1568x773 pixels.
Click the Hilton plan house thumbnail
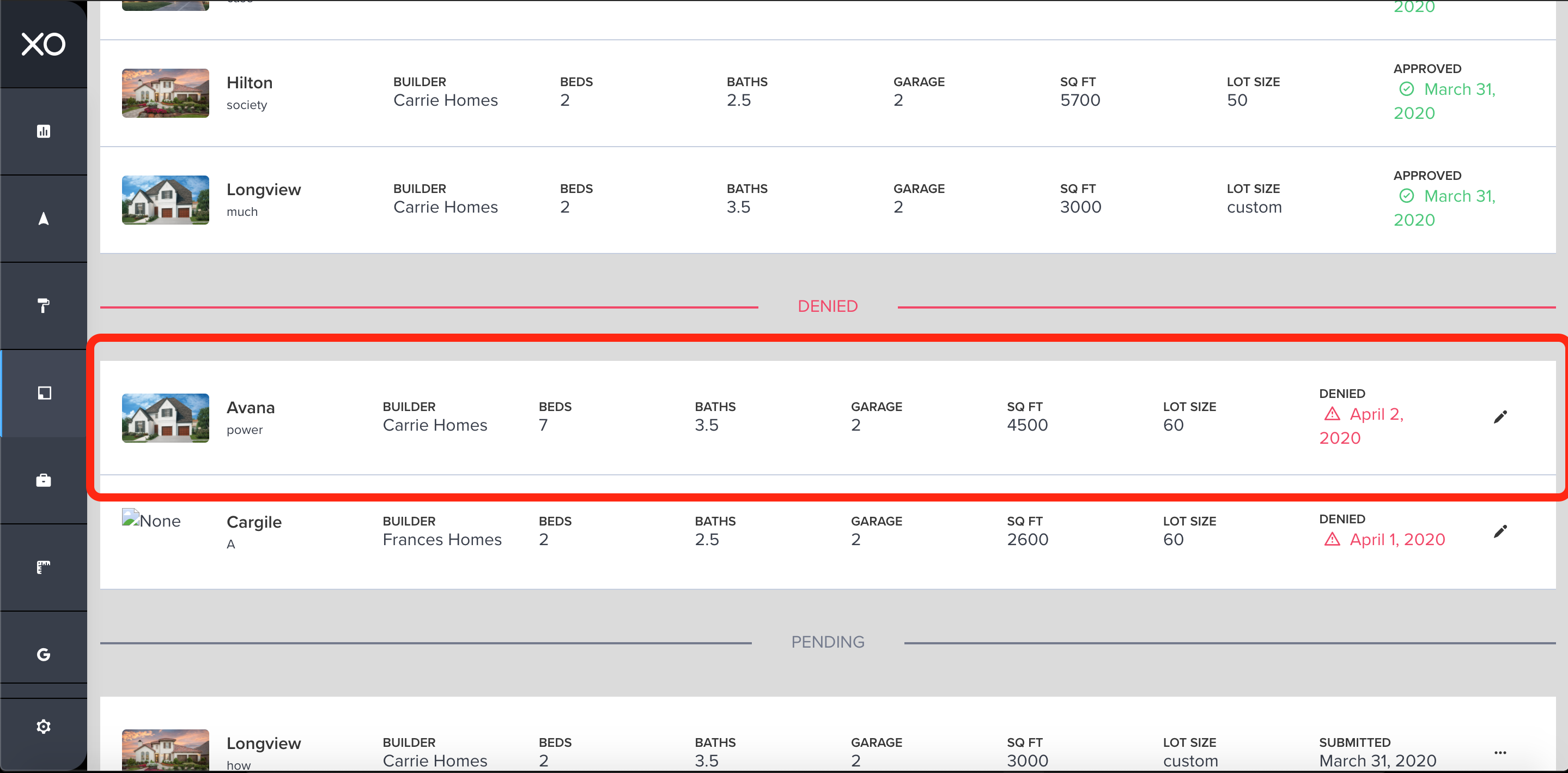(165, 93)
